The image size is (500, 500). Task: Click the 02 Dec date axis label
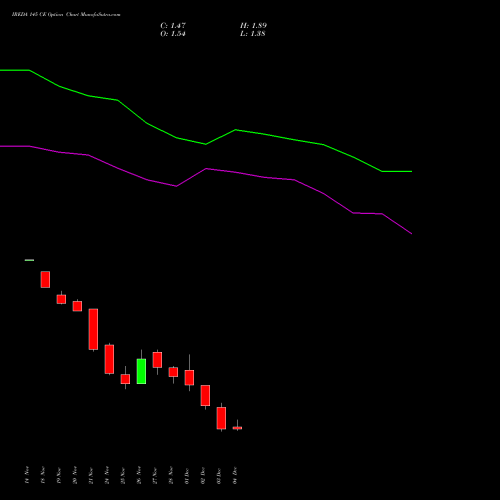(203, 475)
